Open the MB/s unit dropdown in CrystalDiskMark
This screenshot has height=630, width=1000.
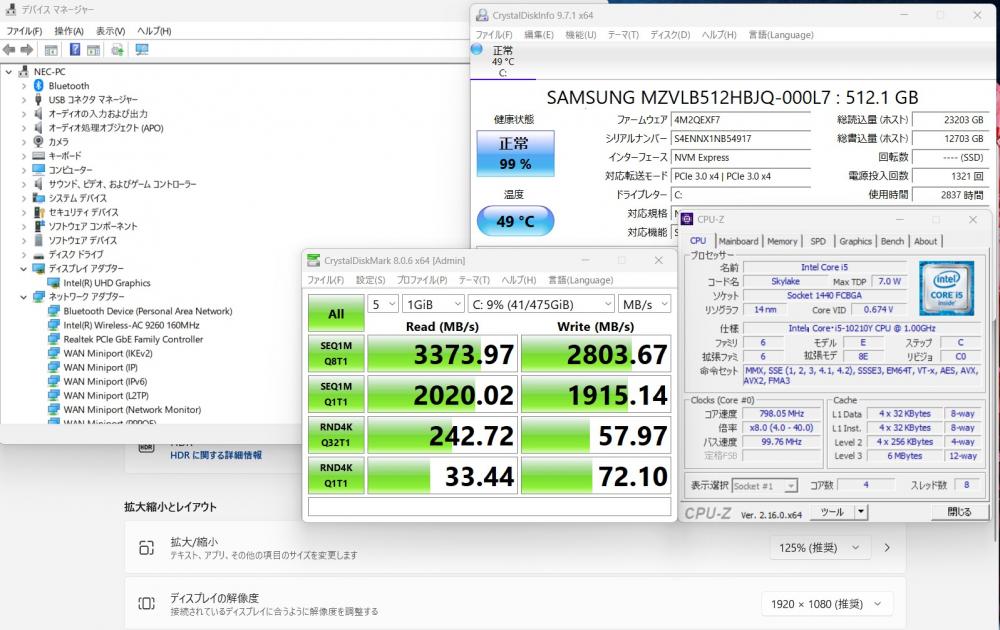pyautogui.click(x=644, y=304)
